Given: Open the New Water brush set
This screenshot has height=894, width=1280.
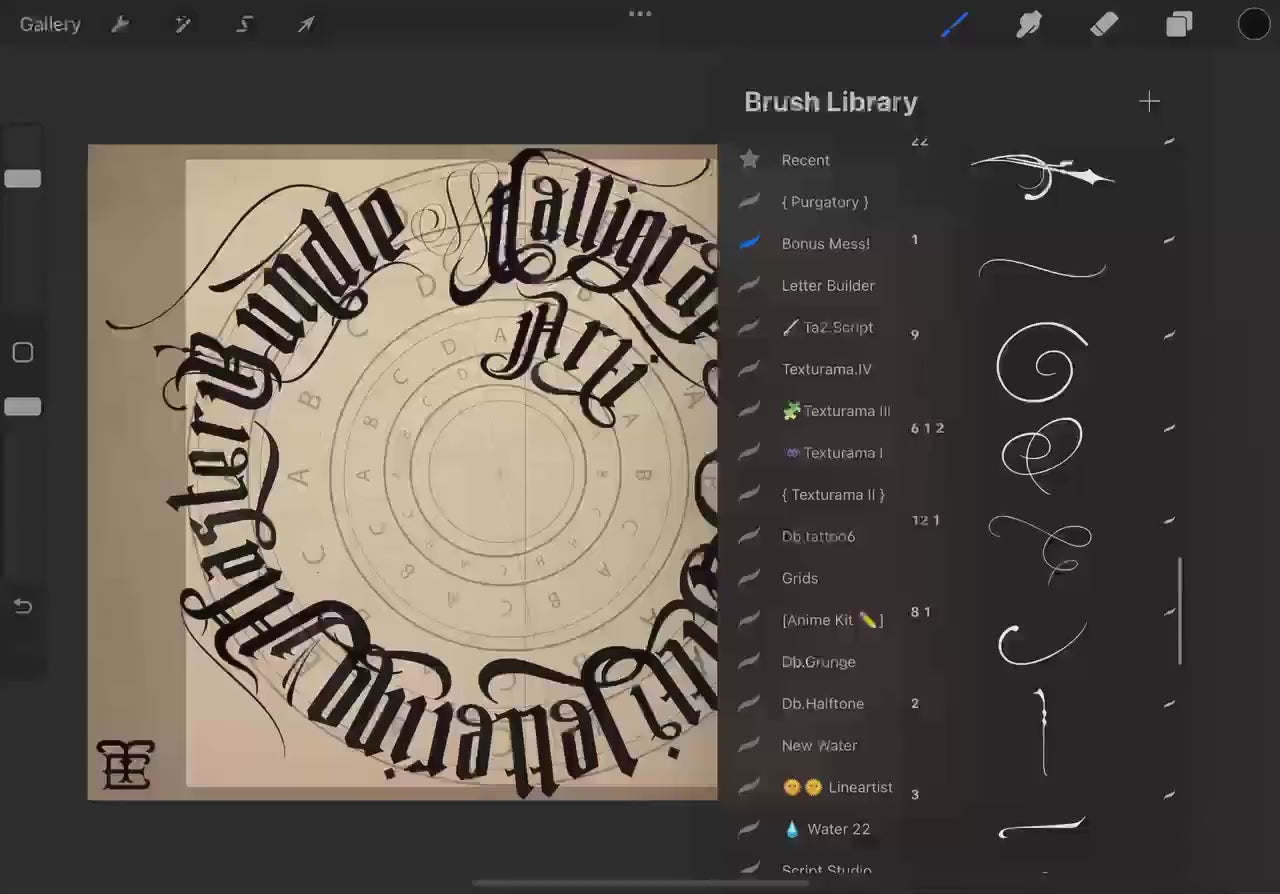Looking at the screenshot, I should 822,746.
